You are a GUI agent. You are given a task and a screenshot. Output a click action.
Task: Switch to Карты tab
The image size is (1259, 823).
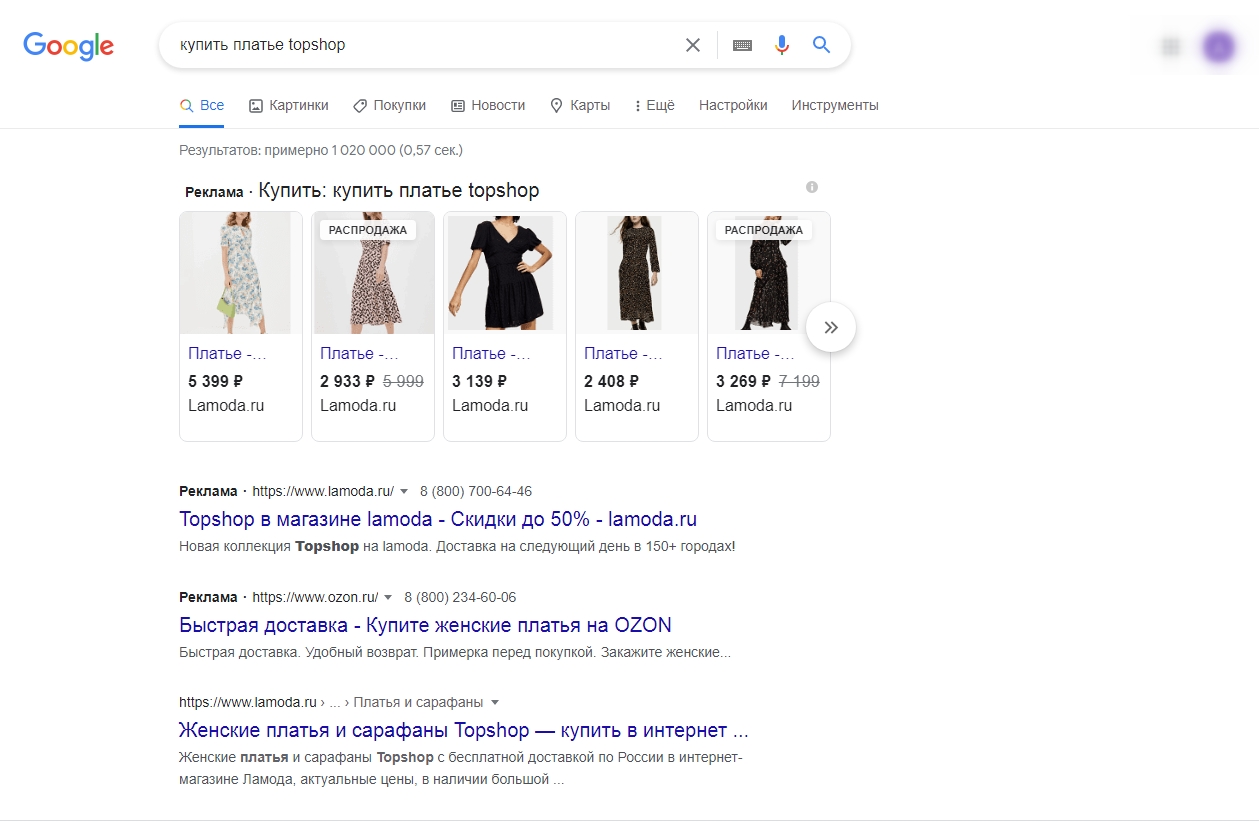[x=580, y=105]
